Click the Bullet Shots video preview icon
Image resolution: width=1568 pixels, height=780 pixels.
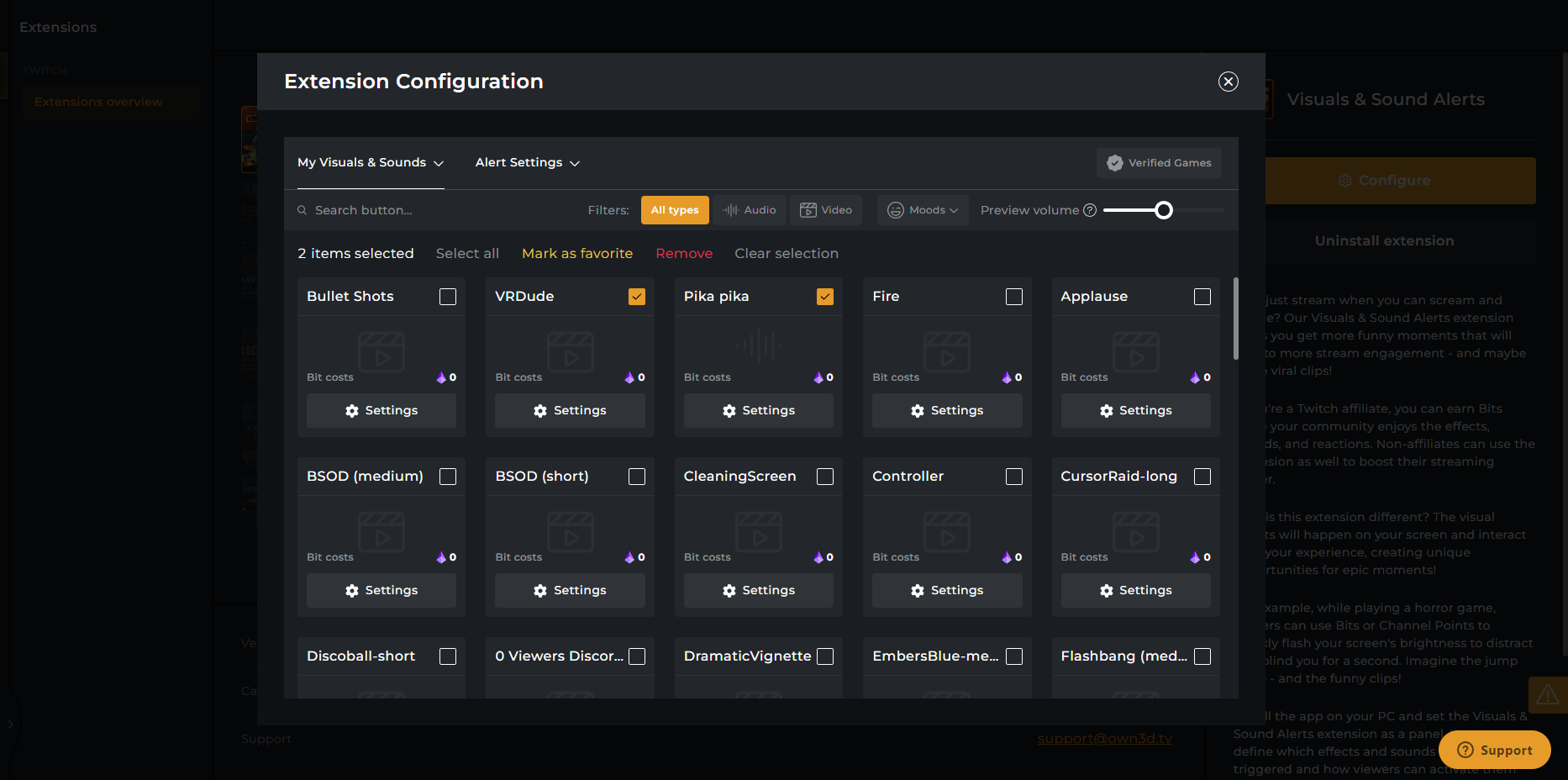(x=381, y=351)
